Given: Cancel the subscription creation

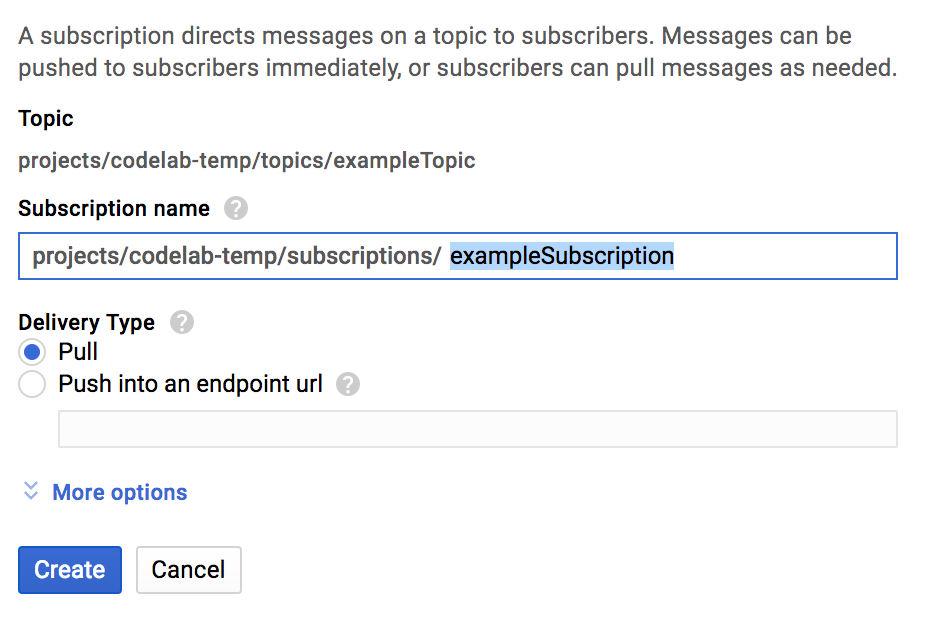Looking at the screenshot, I should point(188,570).
